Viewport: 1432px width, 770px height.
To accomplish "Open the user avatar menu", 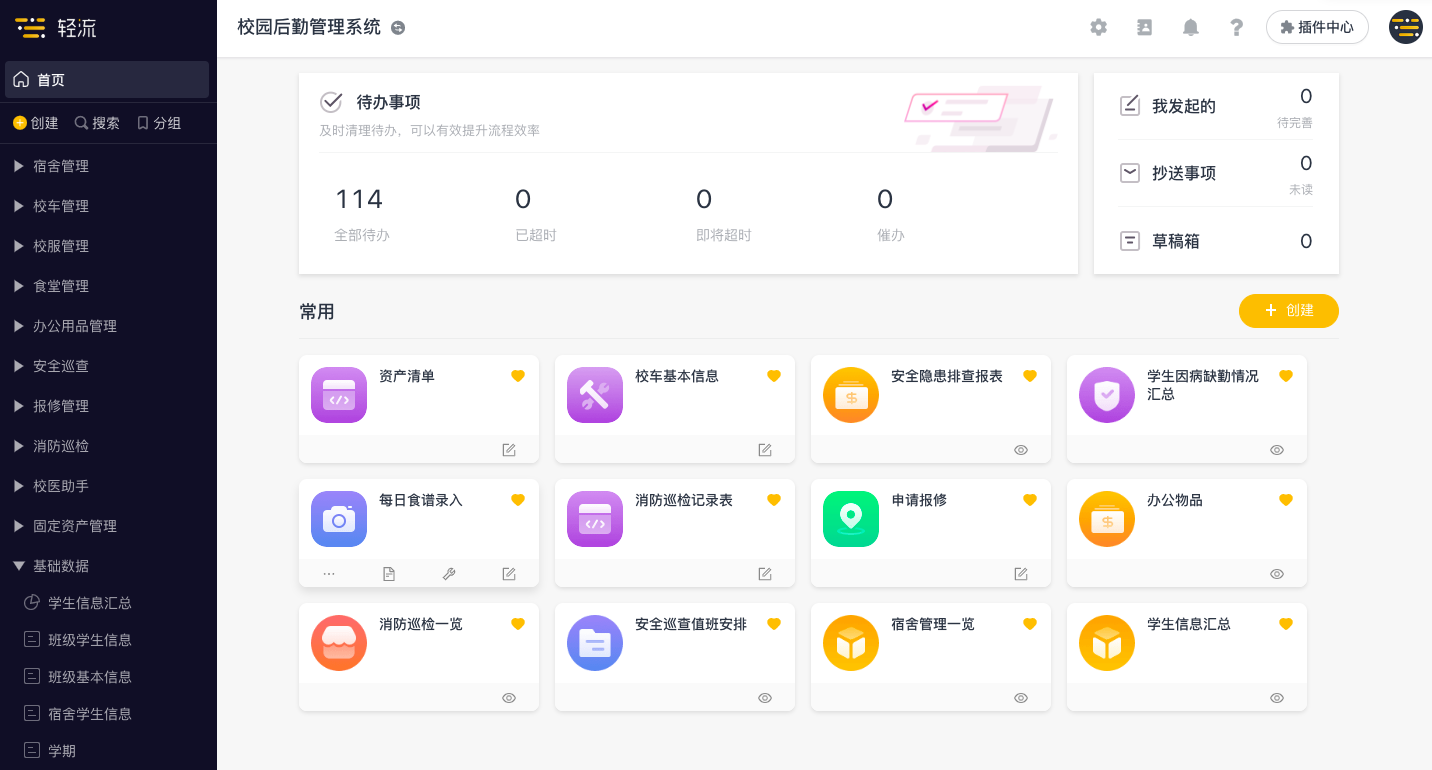I will point(1406,27).
